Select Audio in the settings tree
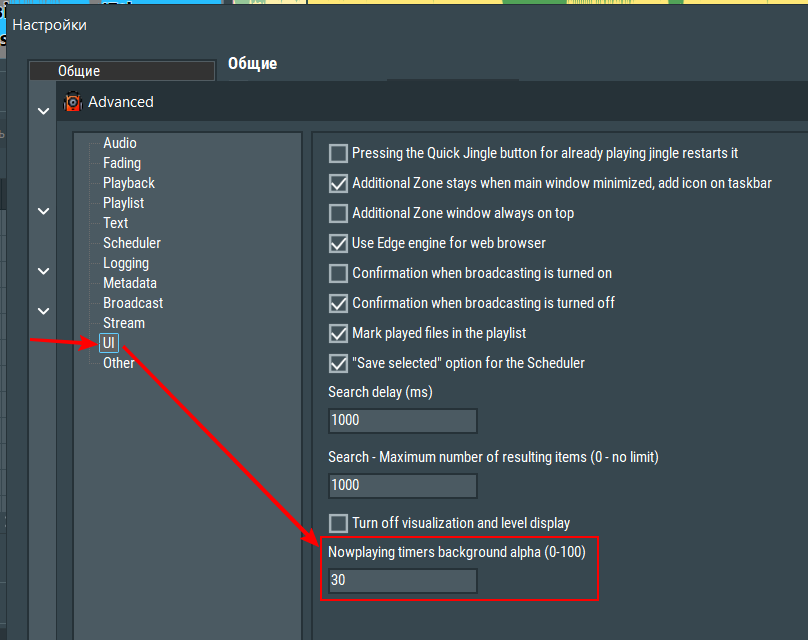This screenshot has width=808, height=640. coord(120,143)
